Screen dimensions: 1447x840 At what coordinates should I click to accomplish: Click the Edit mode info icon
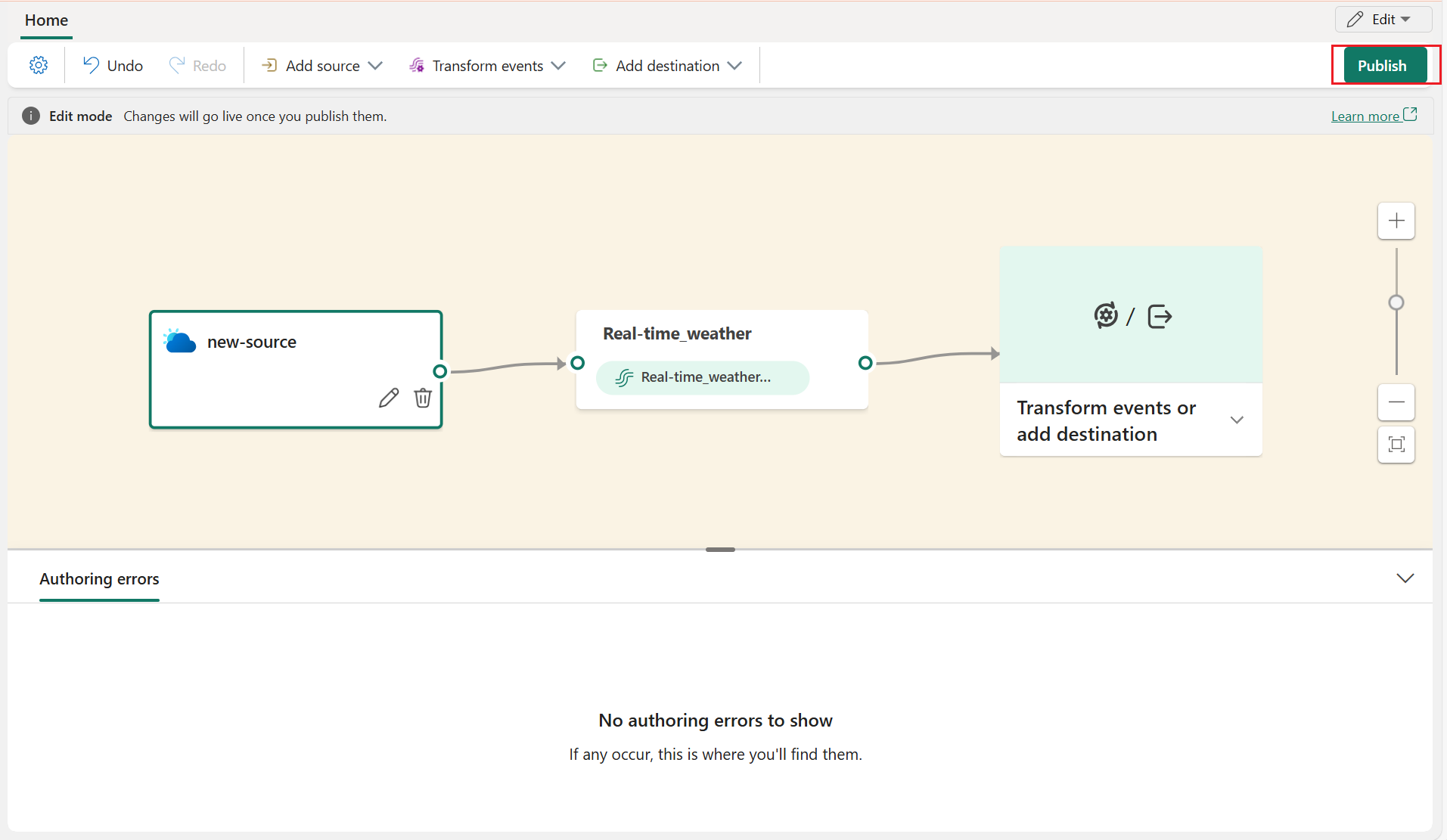point(31,116)
